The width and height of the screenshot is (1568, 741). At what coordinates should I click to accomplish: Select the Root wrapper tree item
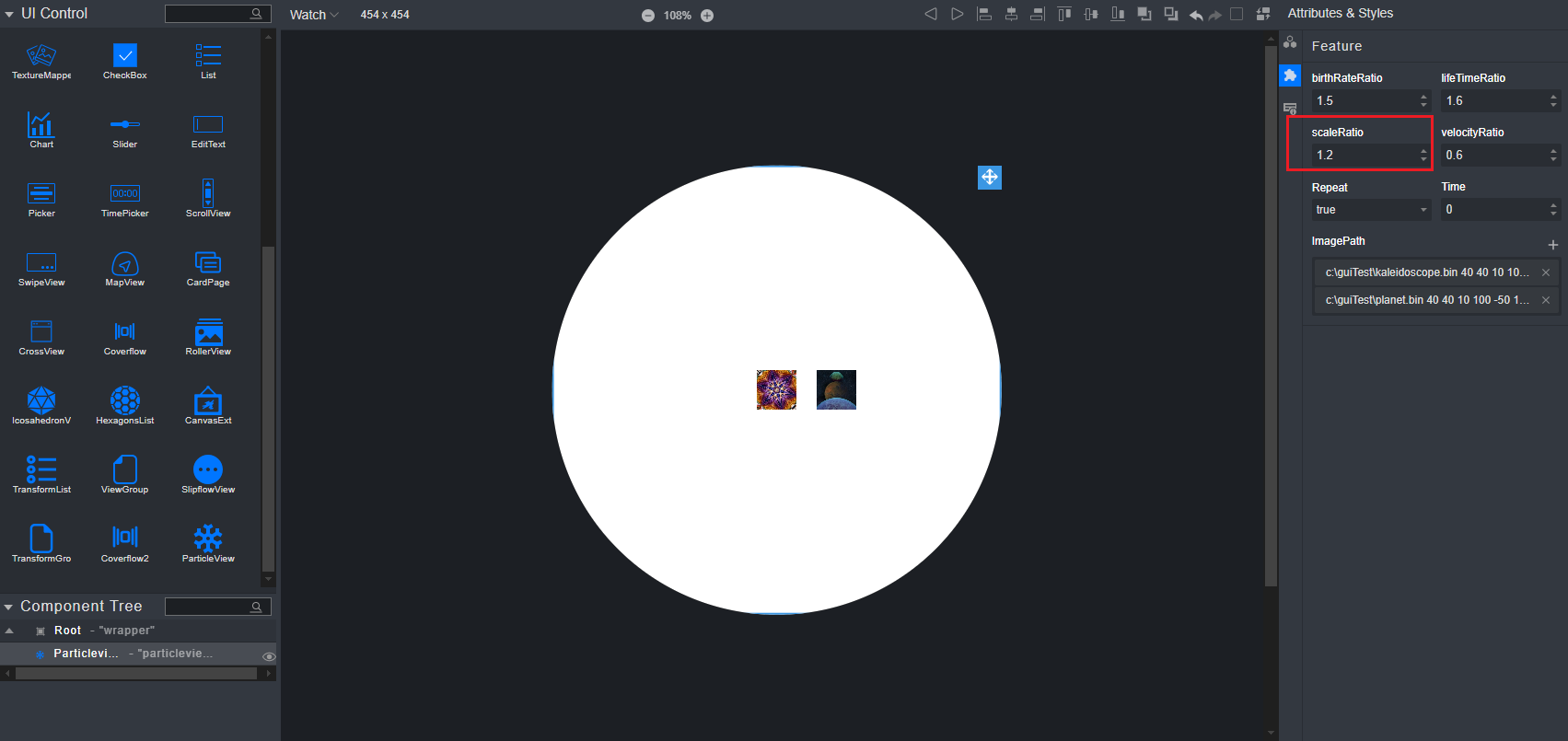(68, 631)
